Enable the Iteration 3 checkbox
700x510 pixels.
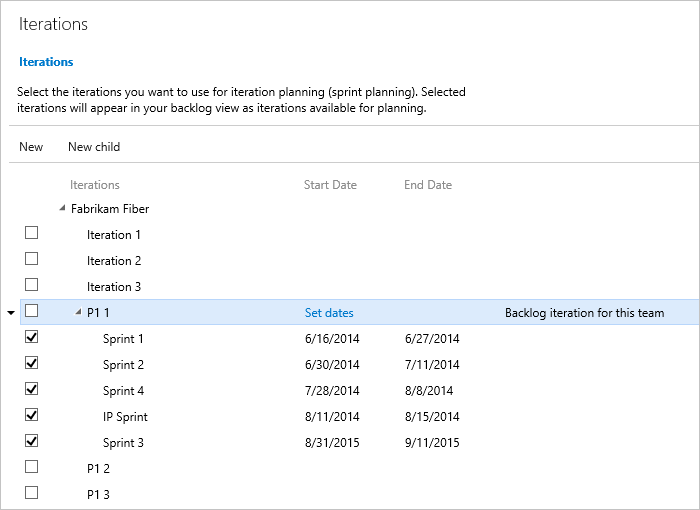(32, 285)
